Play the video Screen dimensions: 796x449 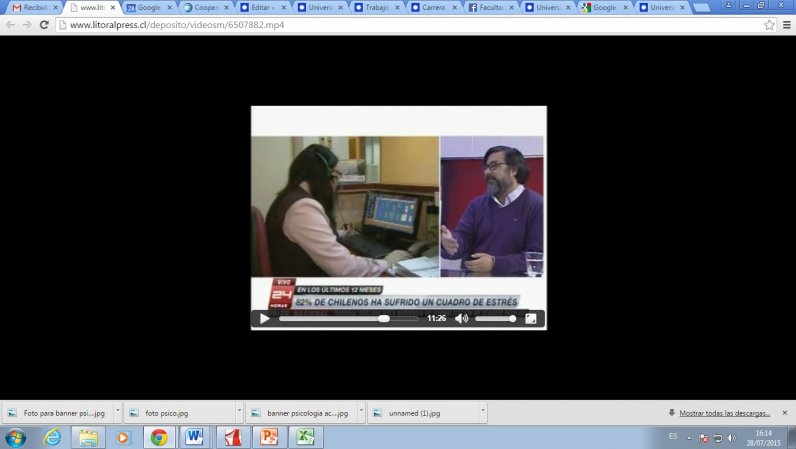pos(264,319)
